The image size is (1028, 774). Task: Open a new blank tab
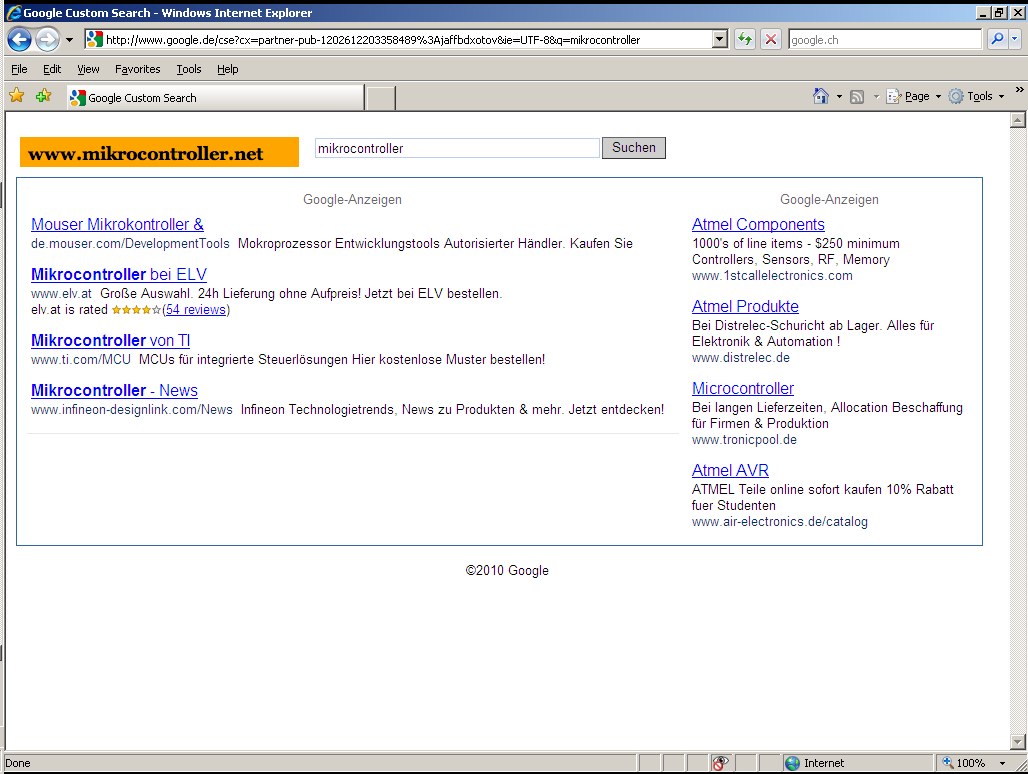click(x=380, y=98)
